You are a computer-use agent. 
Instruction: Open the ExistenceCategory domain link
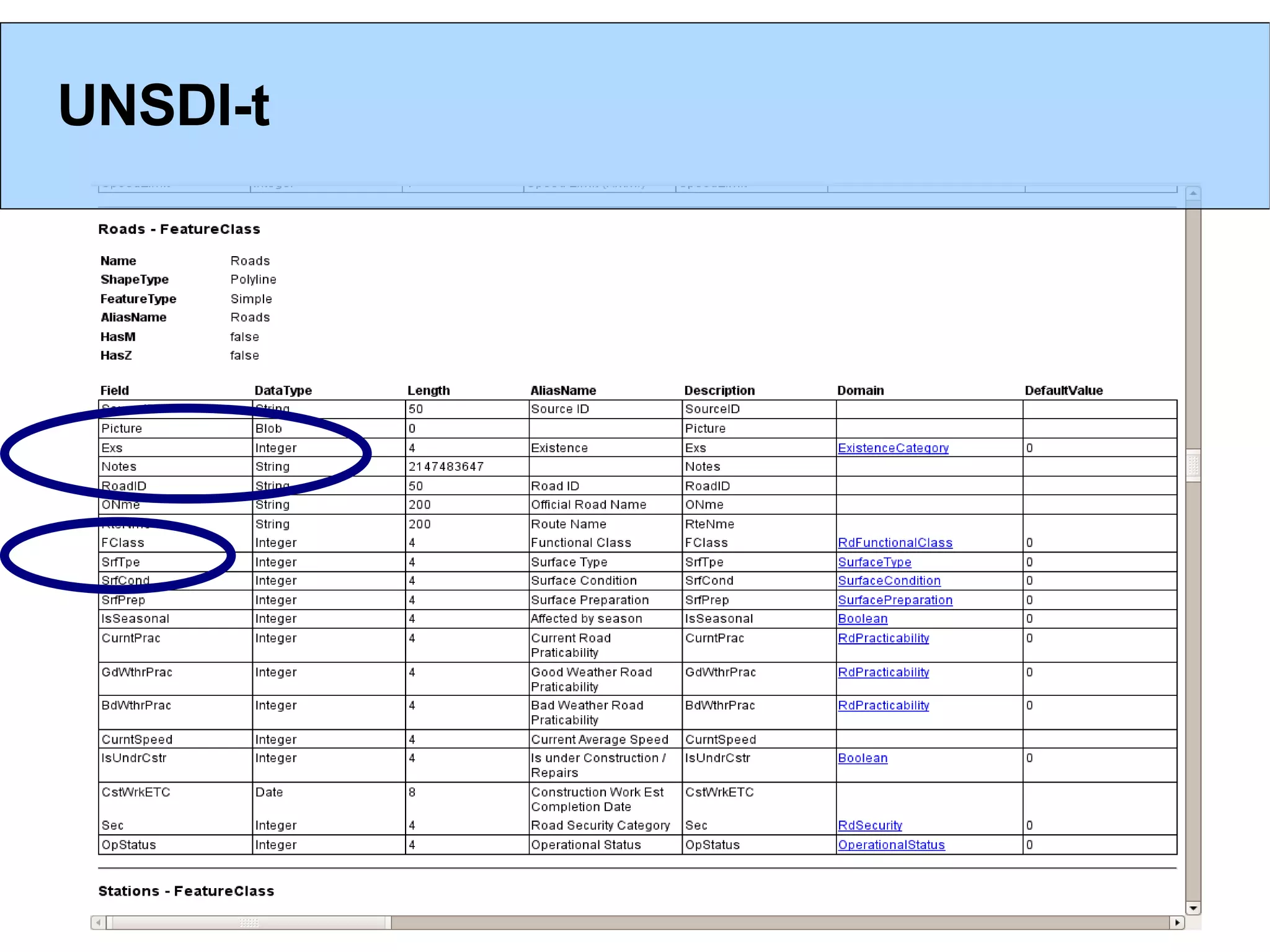click(893, 448)
